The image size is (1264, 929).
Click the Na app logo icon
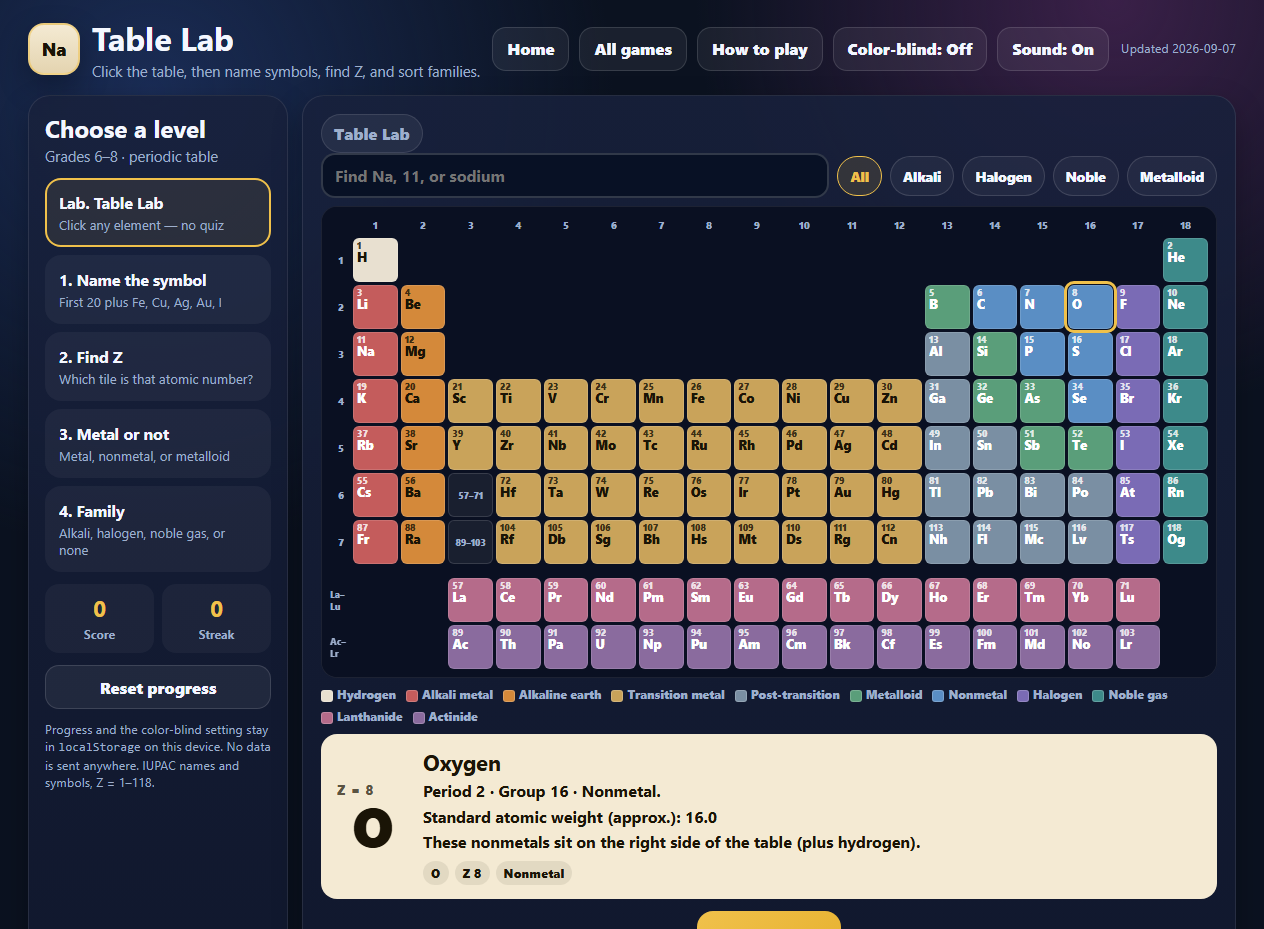(54, 49)
